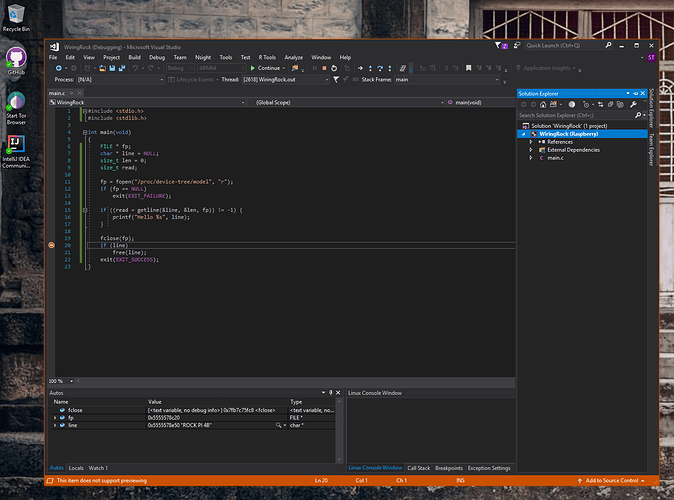Expand the fp variable in Autos
Screen dimensions: 674x500
click(x=55, y=418)
